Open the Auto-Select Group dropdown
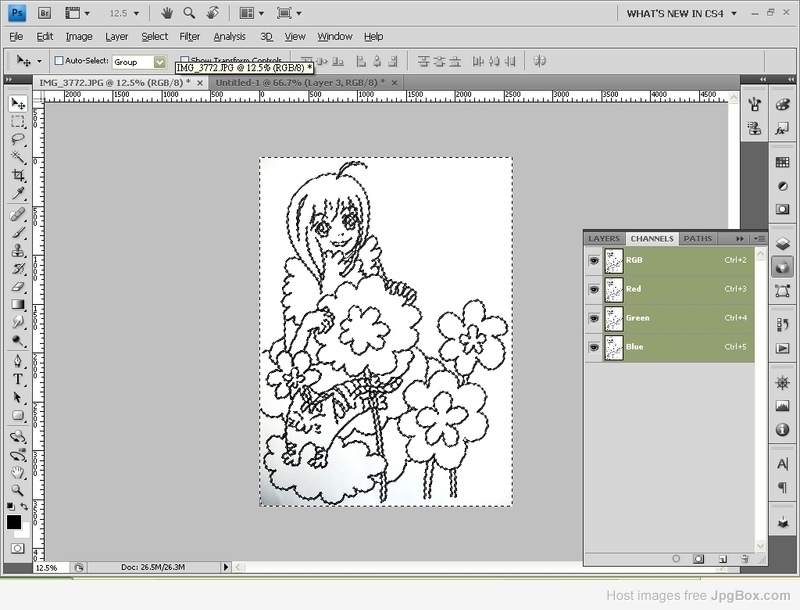This screenshot has height=610, width=800. pos(139,62)
